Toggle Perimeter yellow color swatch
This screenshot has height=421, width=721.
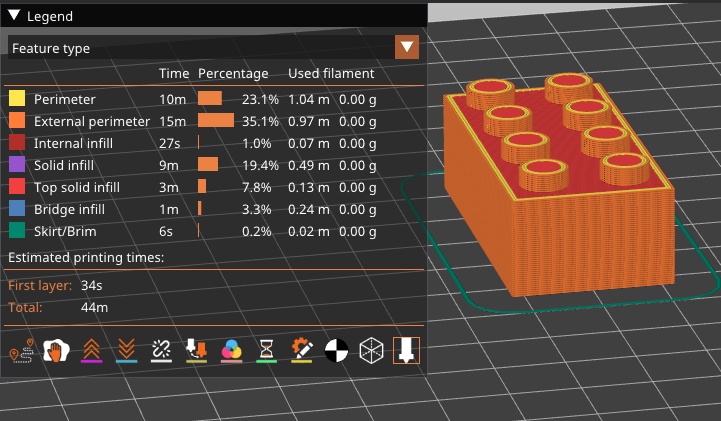[x=17, y=98]
